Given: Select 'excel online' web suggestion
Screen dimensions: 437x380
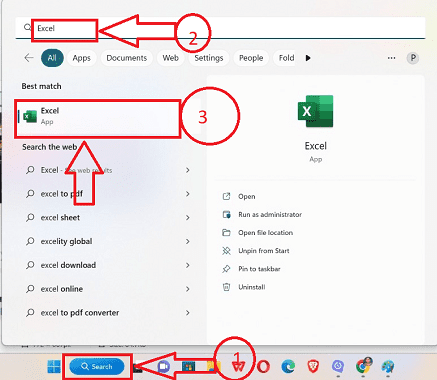Looking at the screenshot, I should pos(108,289).
